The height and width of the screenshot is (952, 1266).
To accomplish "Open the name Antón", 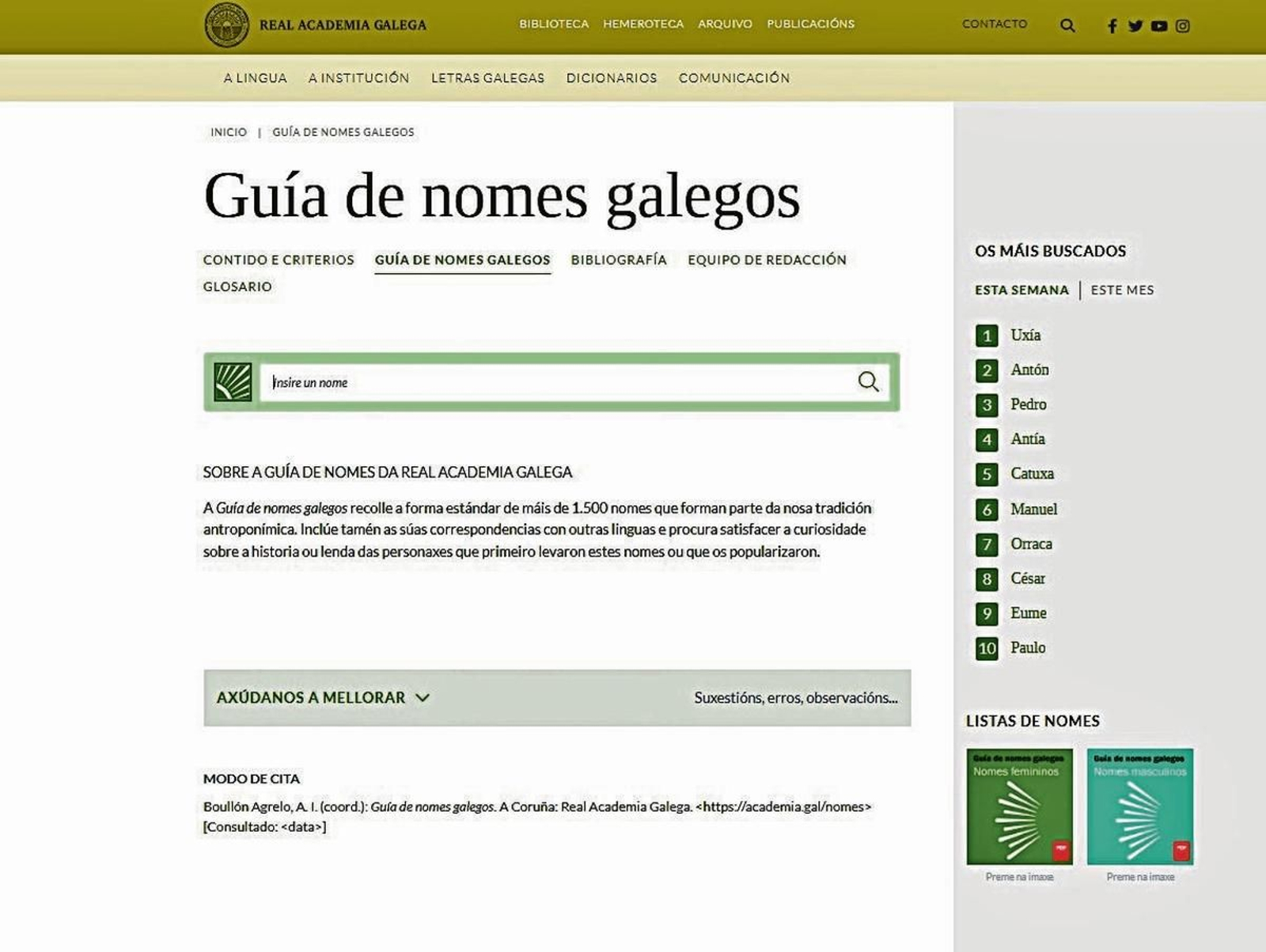I will [1029, 370].
